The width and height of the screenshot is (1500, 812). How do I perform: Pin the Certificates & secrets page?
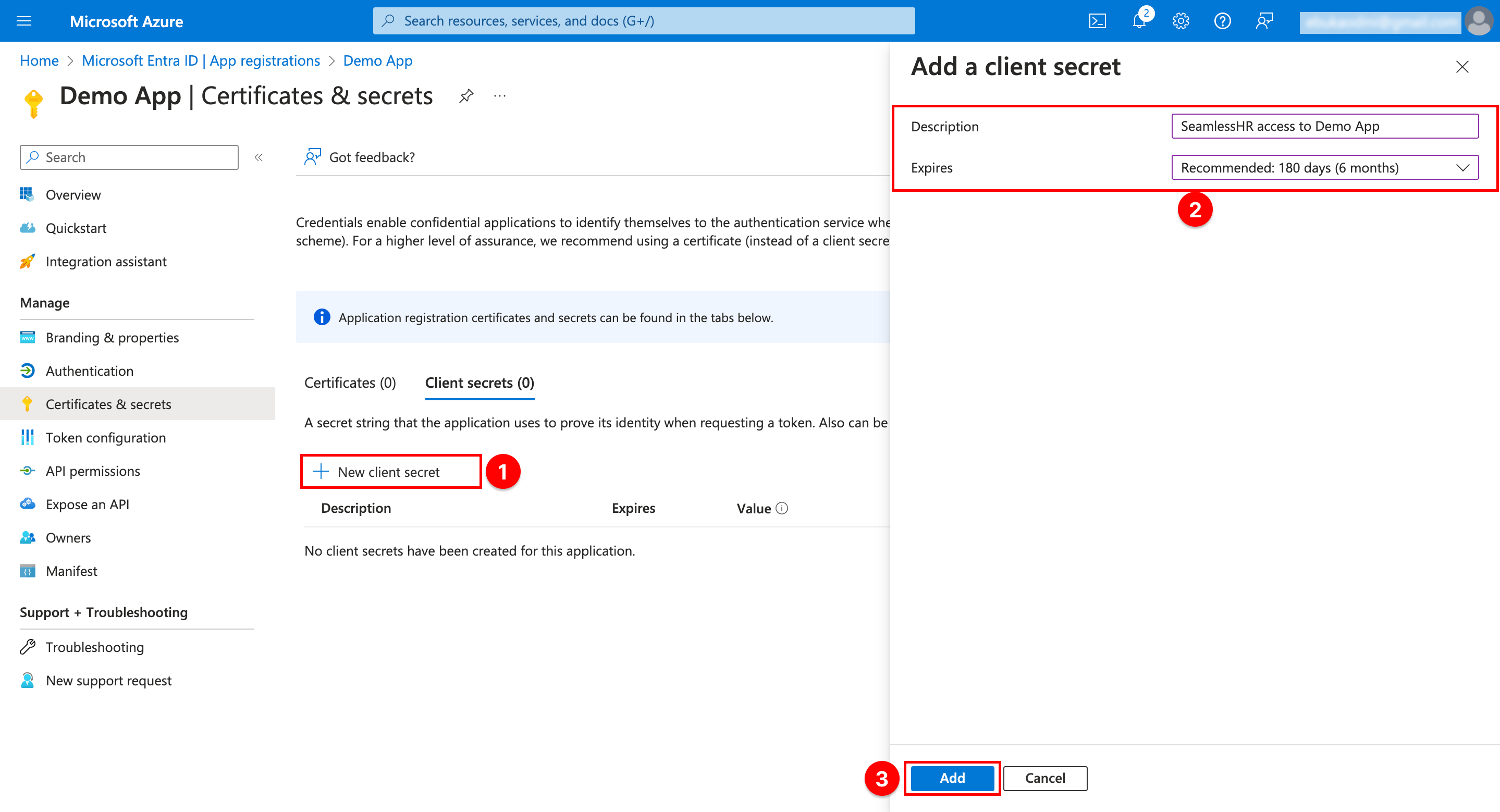coord(466,96)
